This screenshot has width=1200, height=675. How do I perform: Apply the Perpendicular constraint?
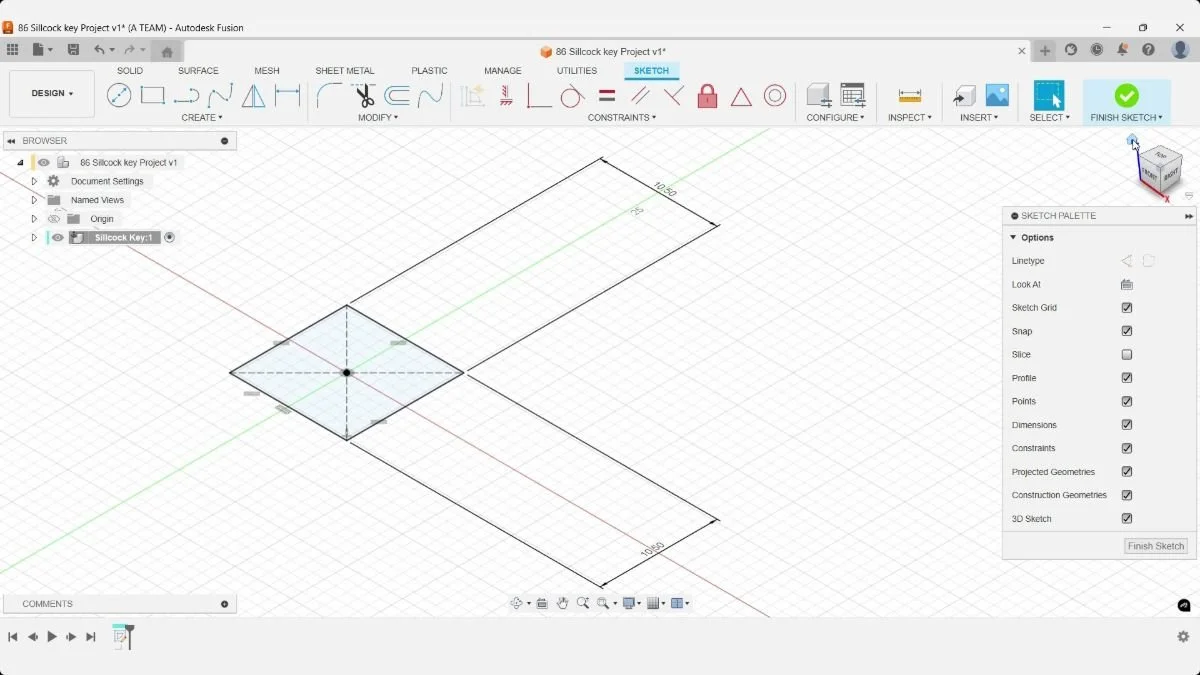pos(674,96)
